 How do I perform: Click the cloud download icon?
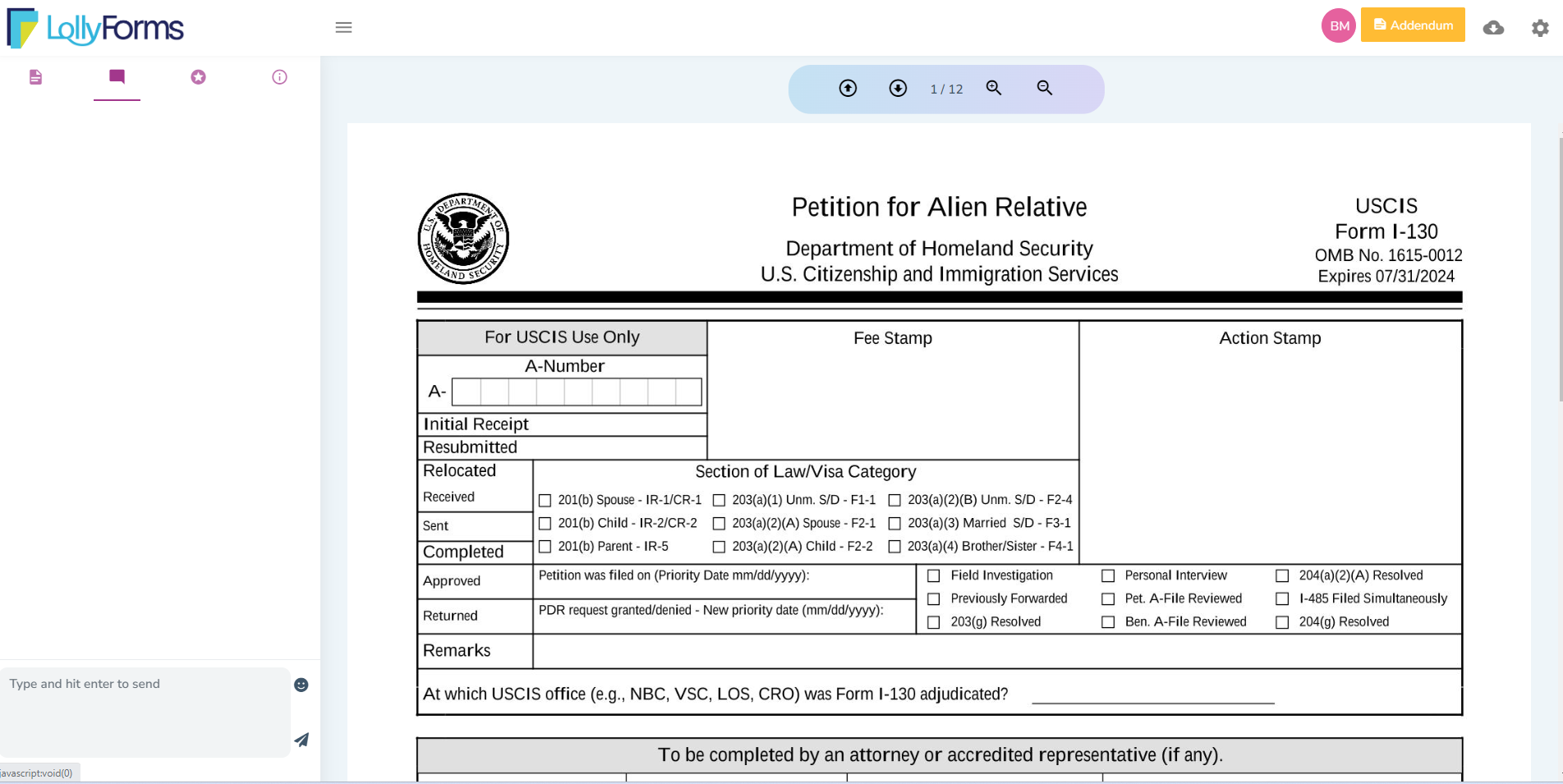(1493, 28)
